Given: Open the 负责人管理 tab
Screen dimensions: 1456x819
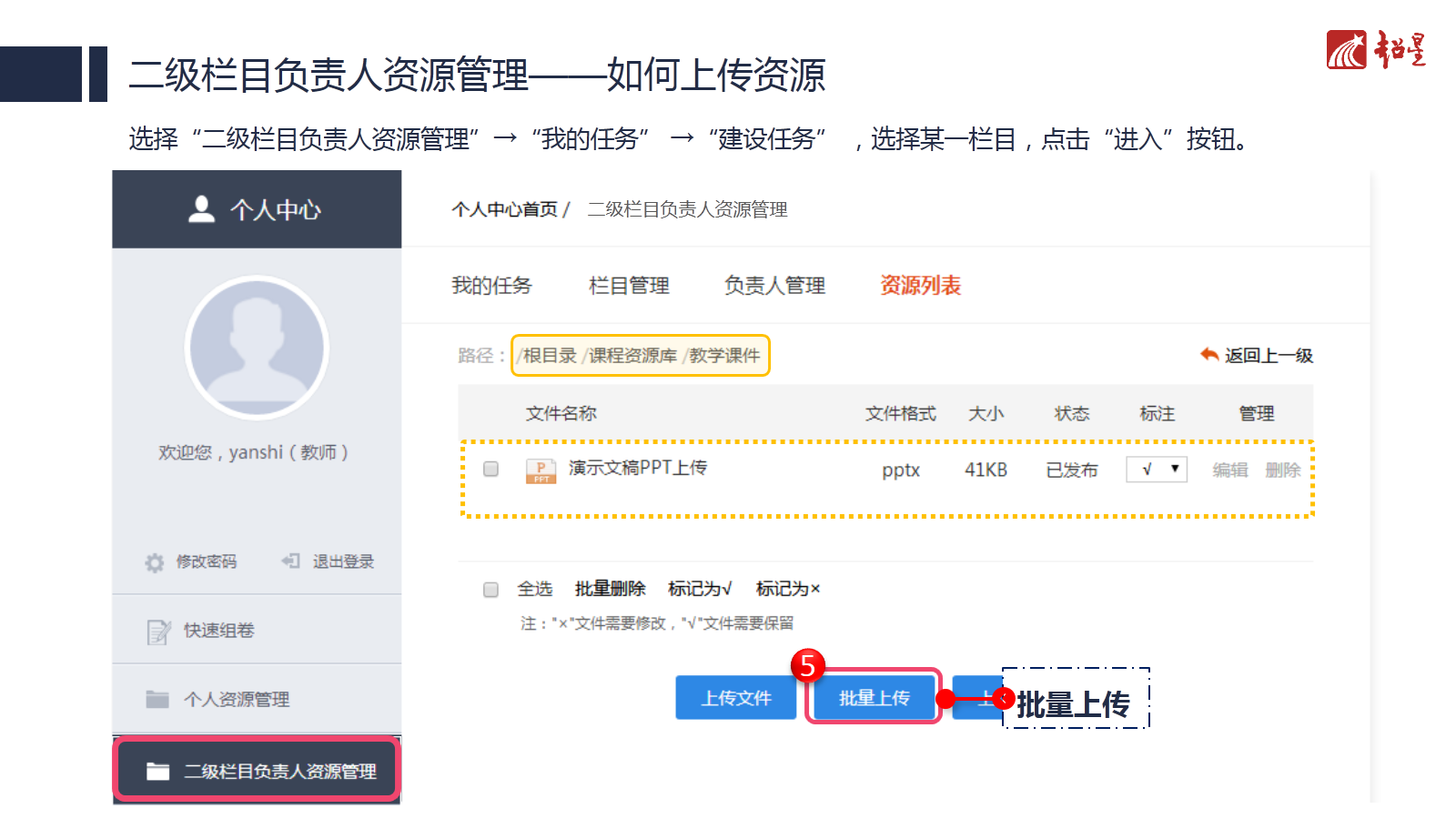Looking at the screenshot, I should [774, 286].
